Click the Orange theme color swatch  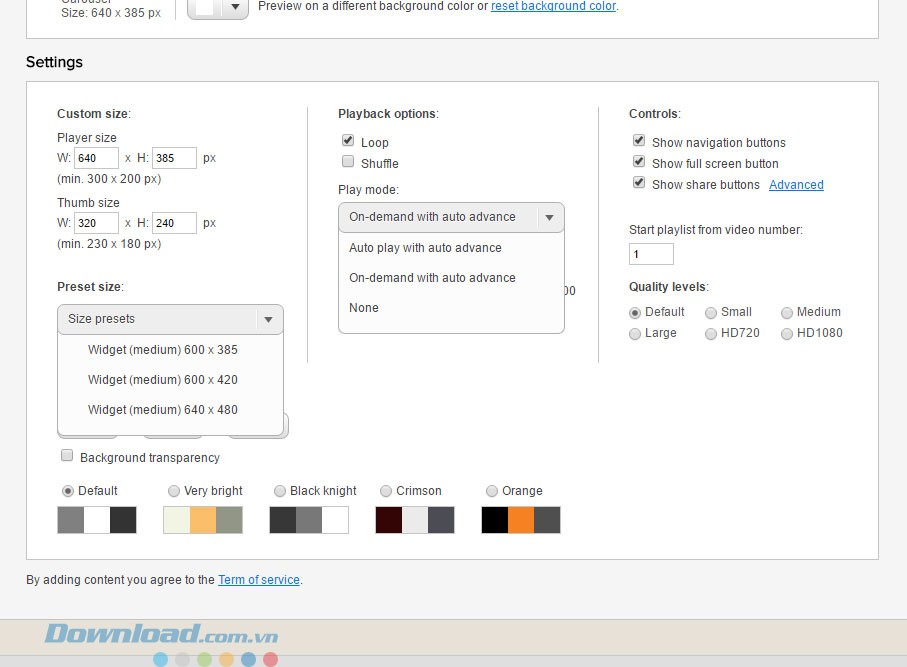[520, 520]
